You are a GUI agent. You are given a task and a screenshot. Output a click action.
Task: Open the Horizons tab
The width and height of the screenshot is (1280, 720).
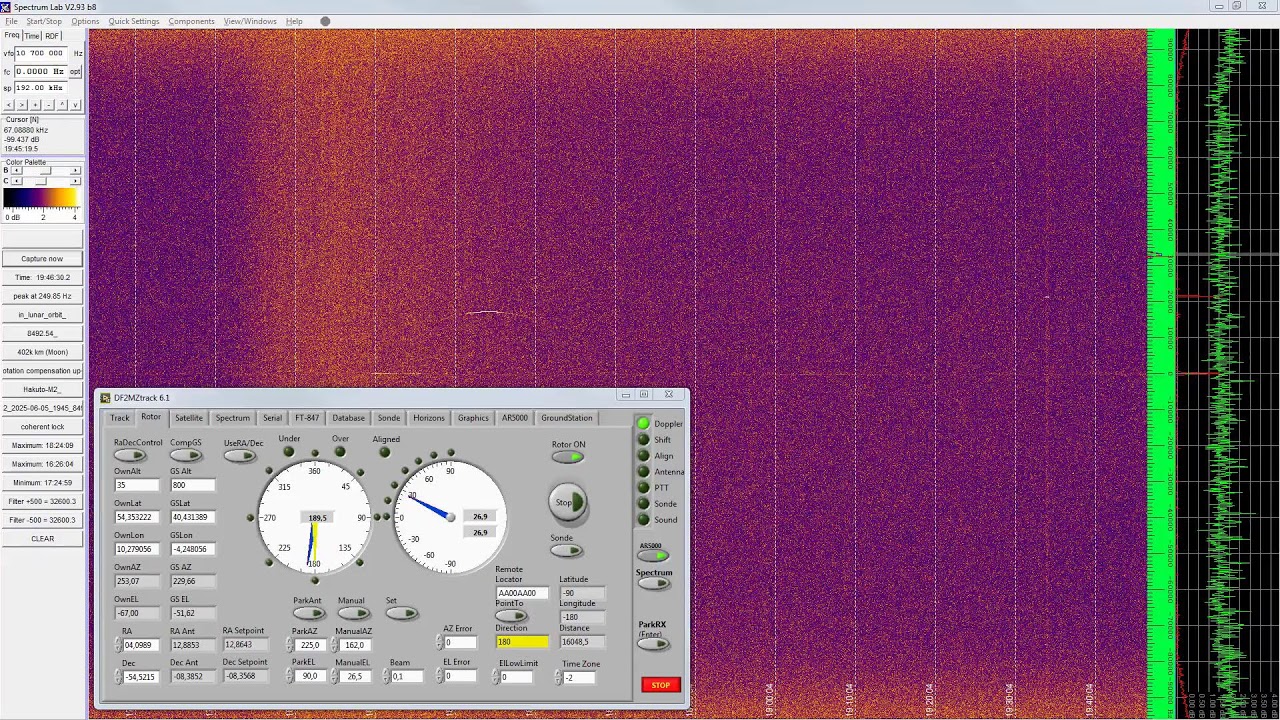428,418
